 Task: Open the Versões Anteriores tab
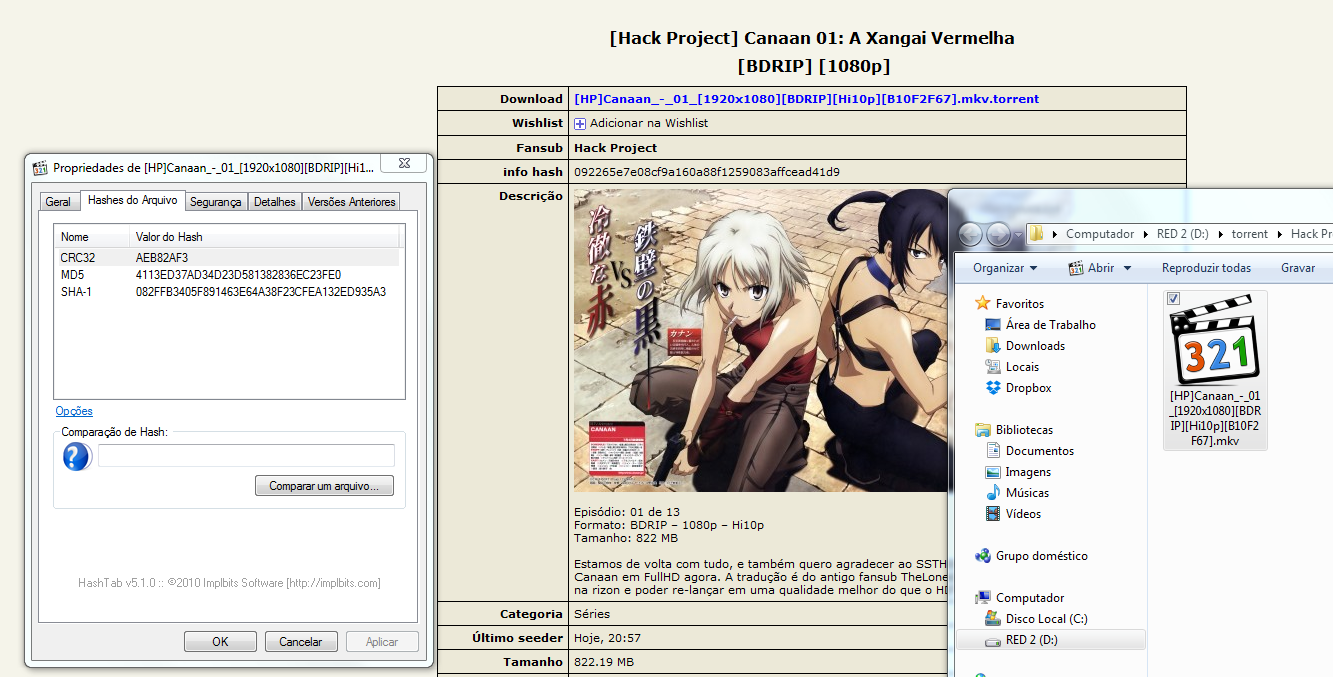point(352,202)
